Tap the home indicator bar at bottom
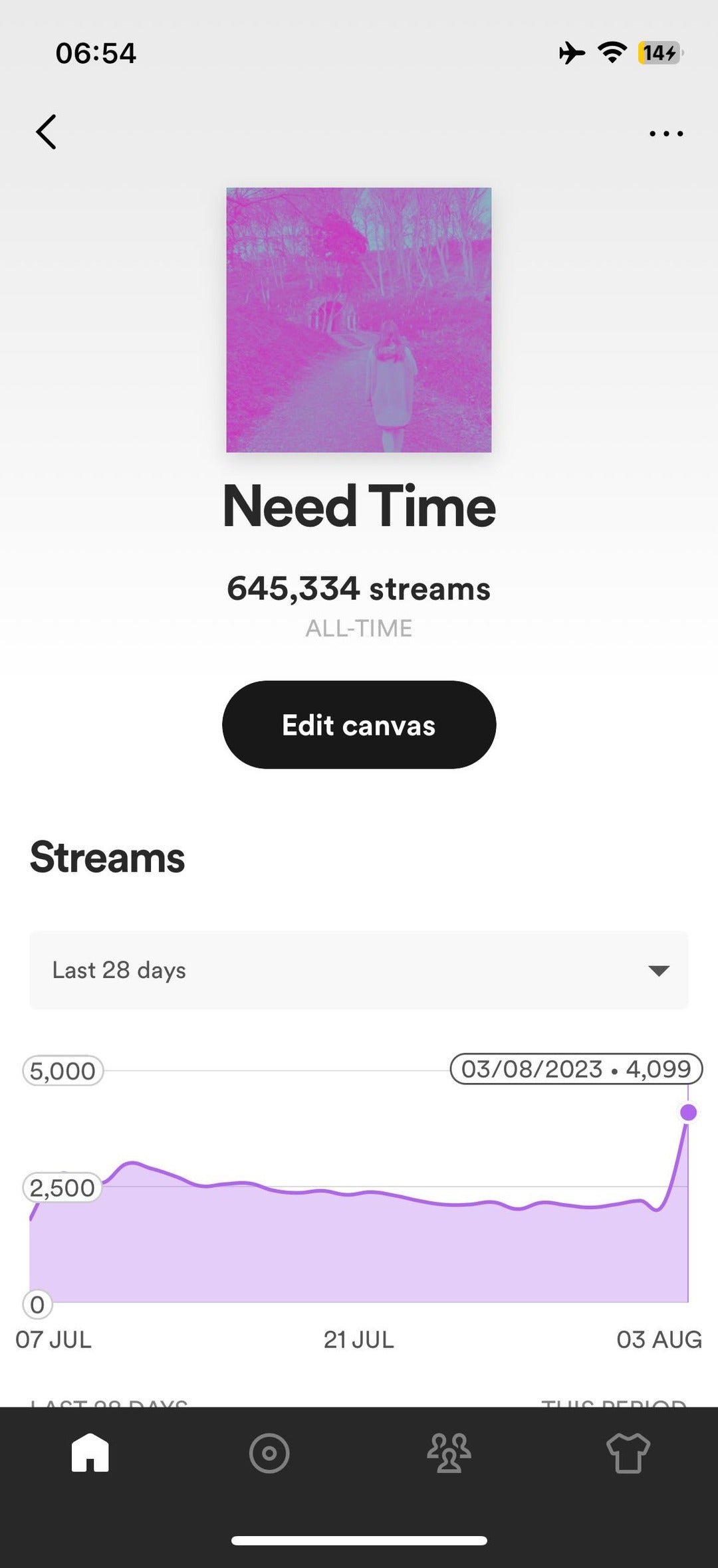Screen dimensions: 718x1568 click(359, 1540)
